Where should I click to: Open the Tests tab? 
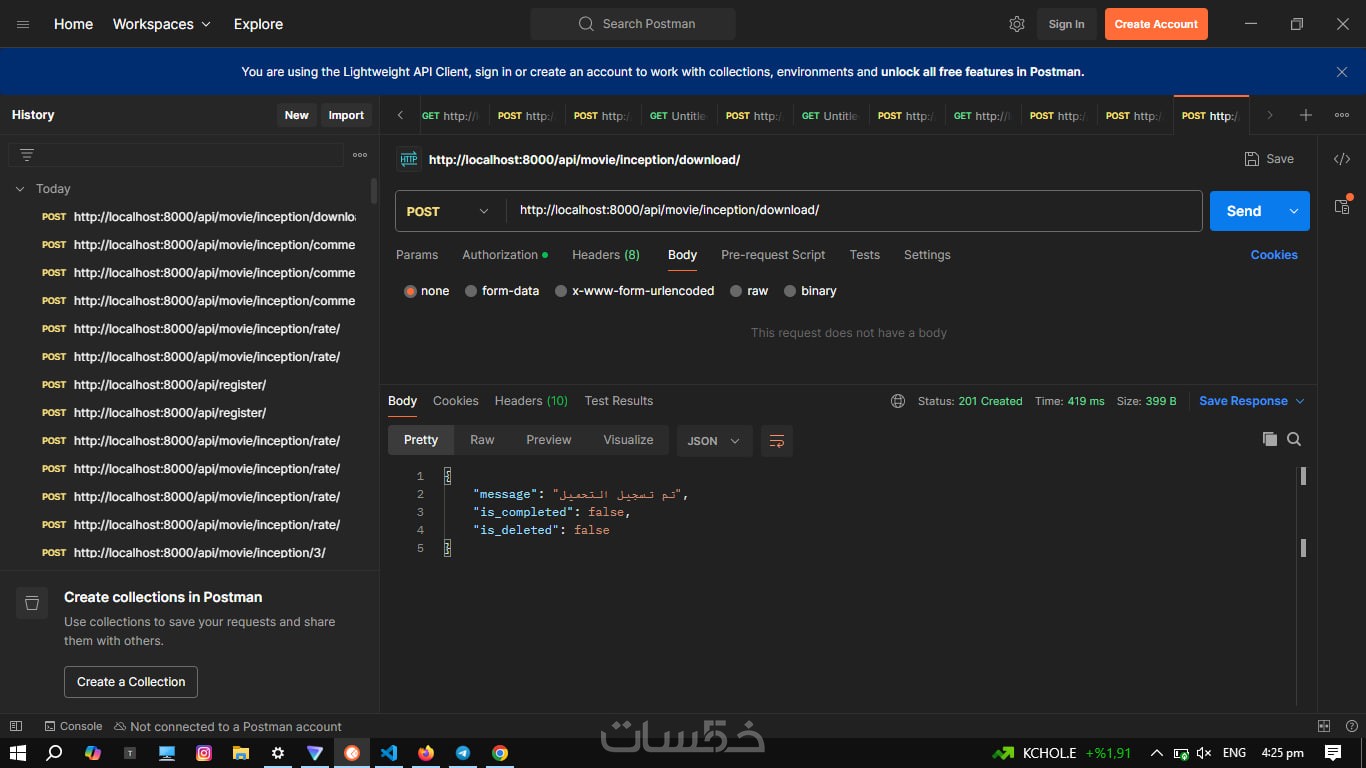[x=865, y=255]
